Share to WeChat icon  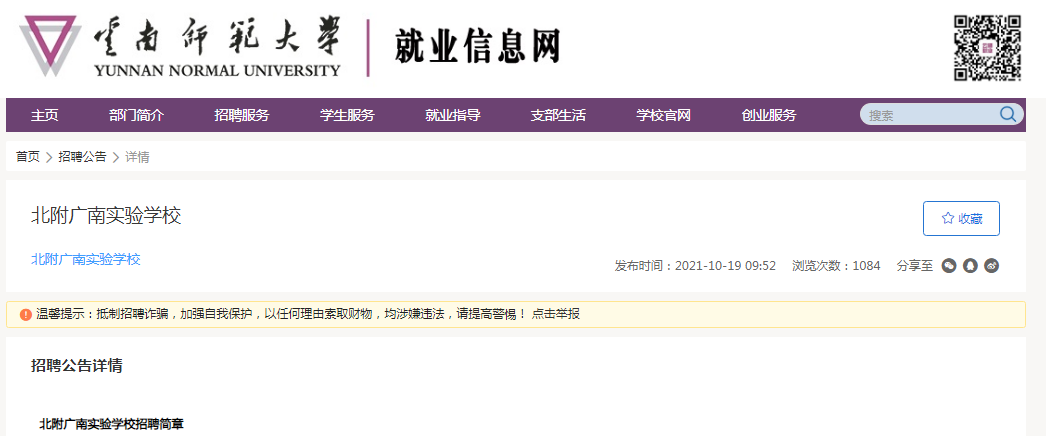click(949, 266)
